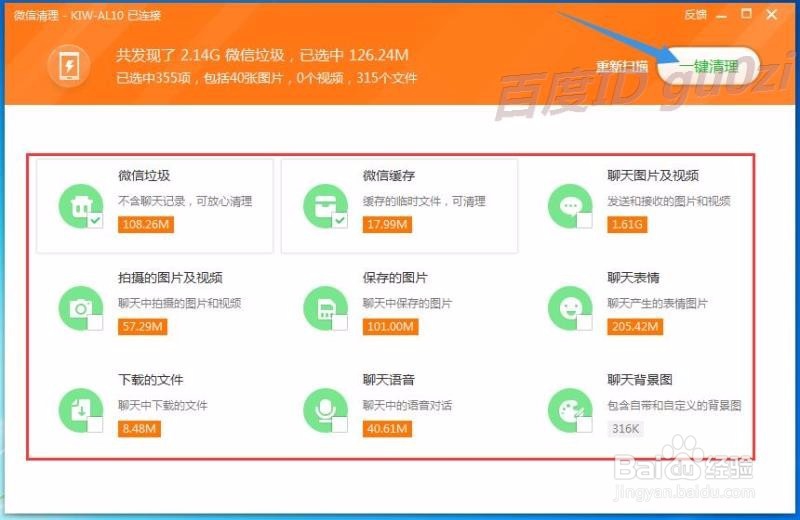This screenshot has height=520, width=800.
Task: Check the 聊天背景图 checkbox
Action: point(584,425)
